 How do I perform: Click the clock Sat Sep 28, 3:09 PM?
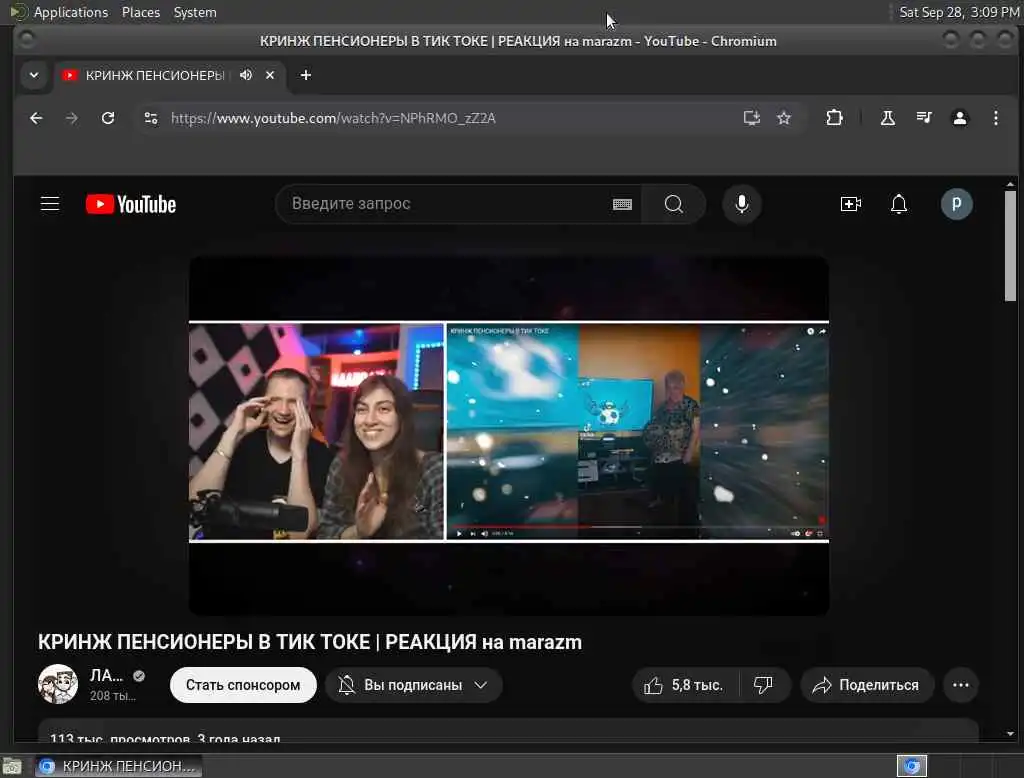coord(959,12)
